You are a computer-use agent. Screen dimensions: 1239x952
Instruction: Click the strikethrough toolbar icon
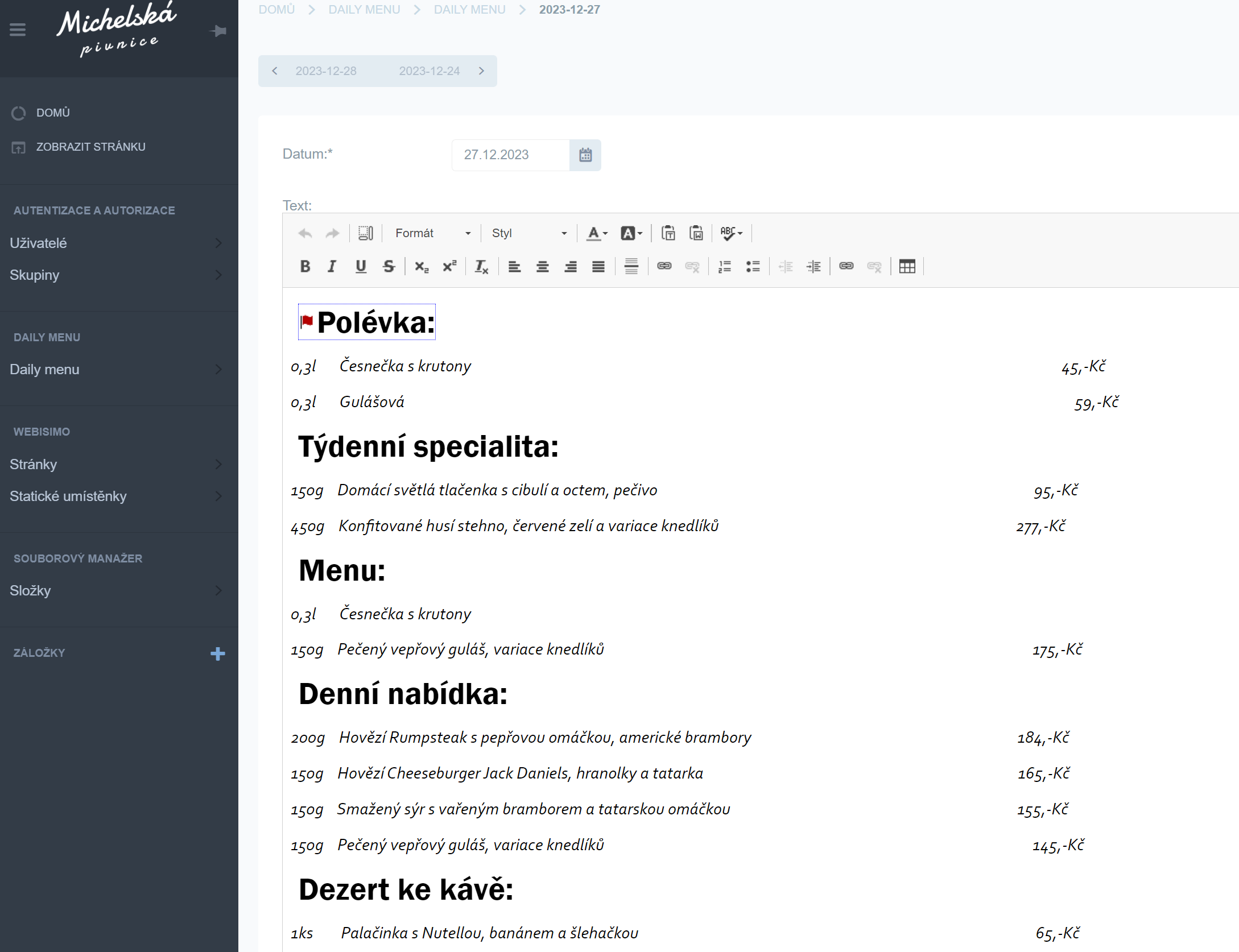[x=389, y=266]
